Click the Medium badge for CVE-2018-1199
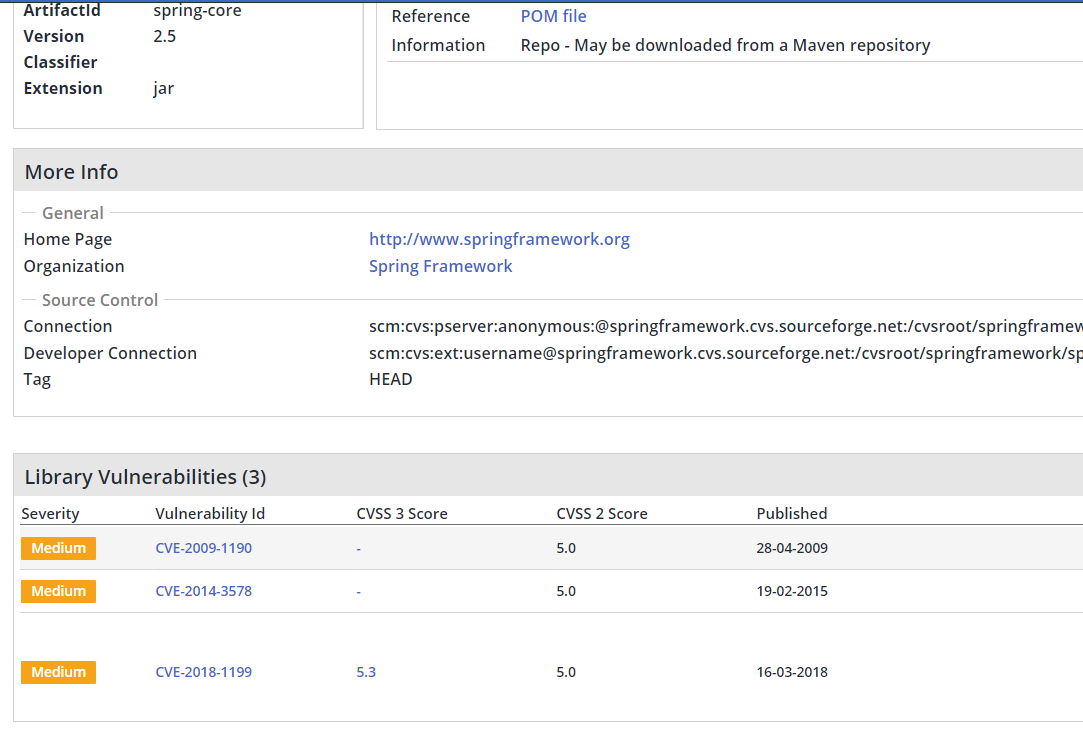Image resolution: width=1083 pixels, height=733 pixels. (x=58, y=672)
